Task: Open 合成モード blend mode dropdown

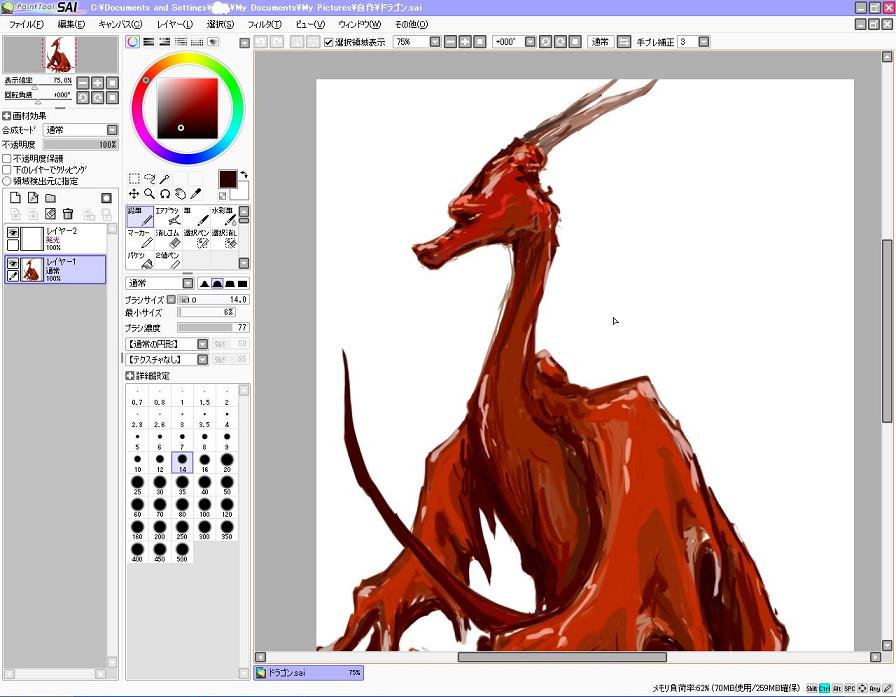Action: click(81, 130)
